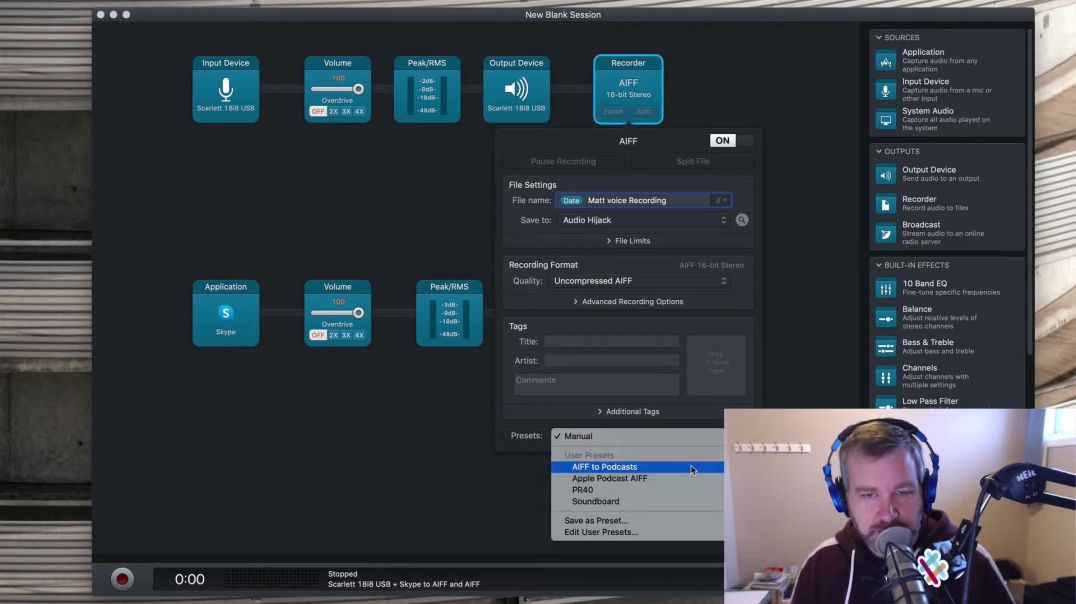
Task: Select the top row Peak/RMS meter block
Action: (x=427, y=89)
